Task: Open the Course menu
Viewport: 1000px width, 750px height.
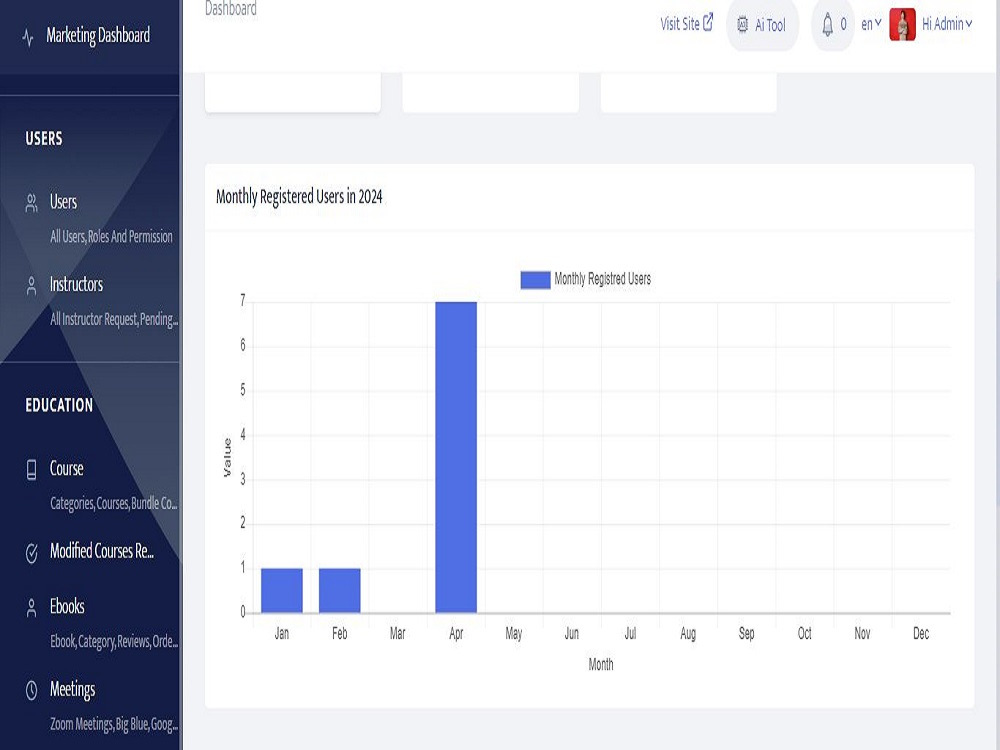Action: 66,469
